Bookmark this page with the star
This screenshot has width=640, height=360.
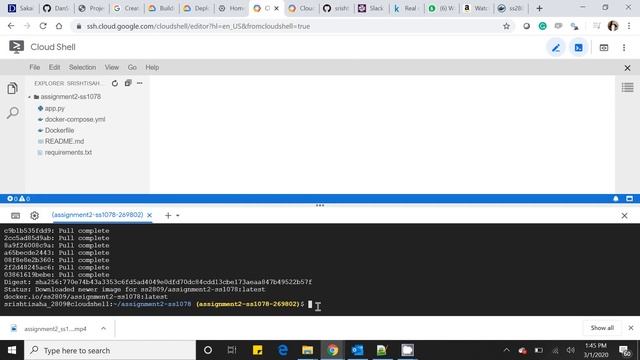tap(506, 26)
